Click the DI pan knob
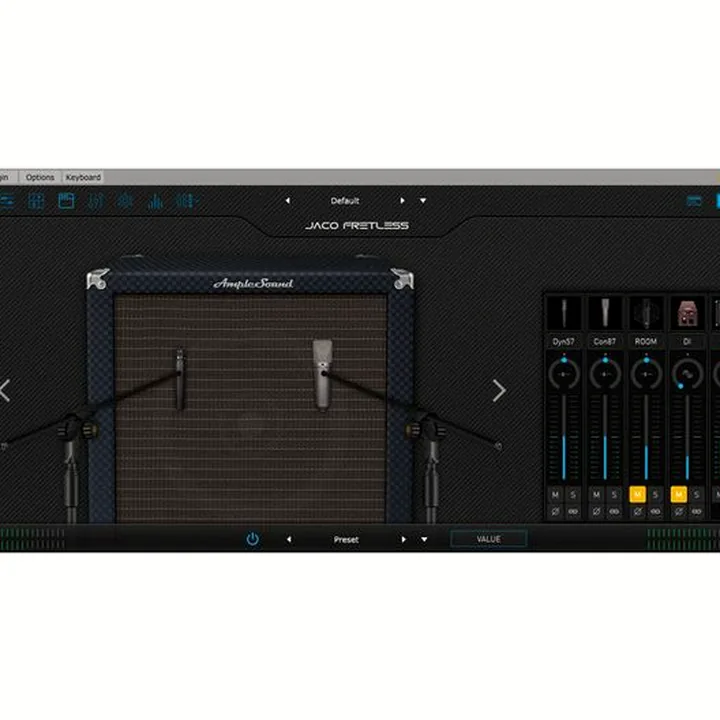Image resolution: width=720 pixels, height=720 pixels. click(687, 374)
